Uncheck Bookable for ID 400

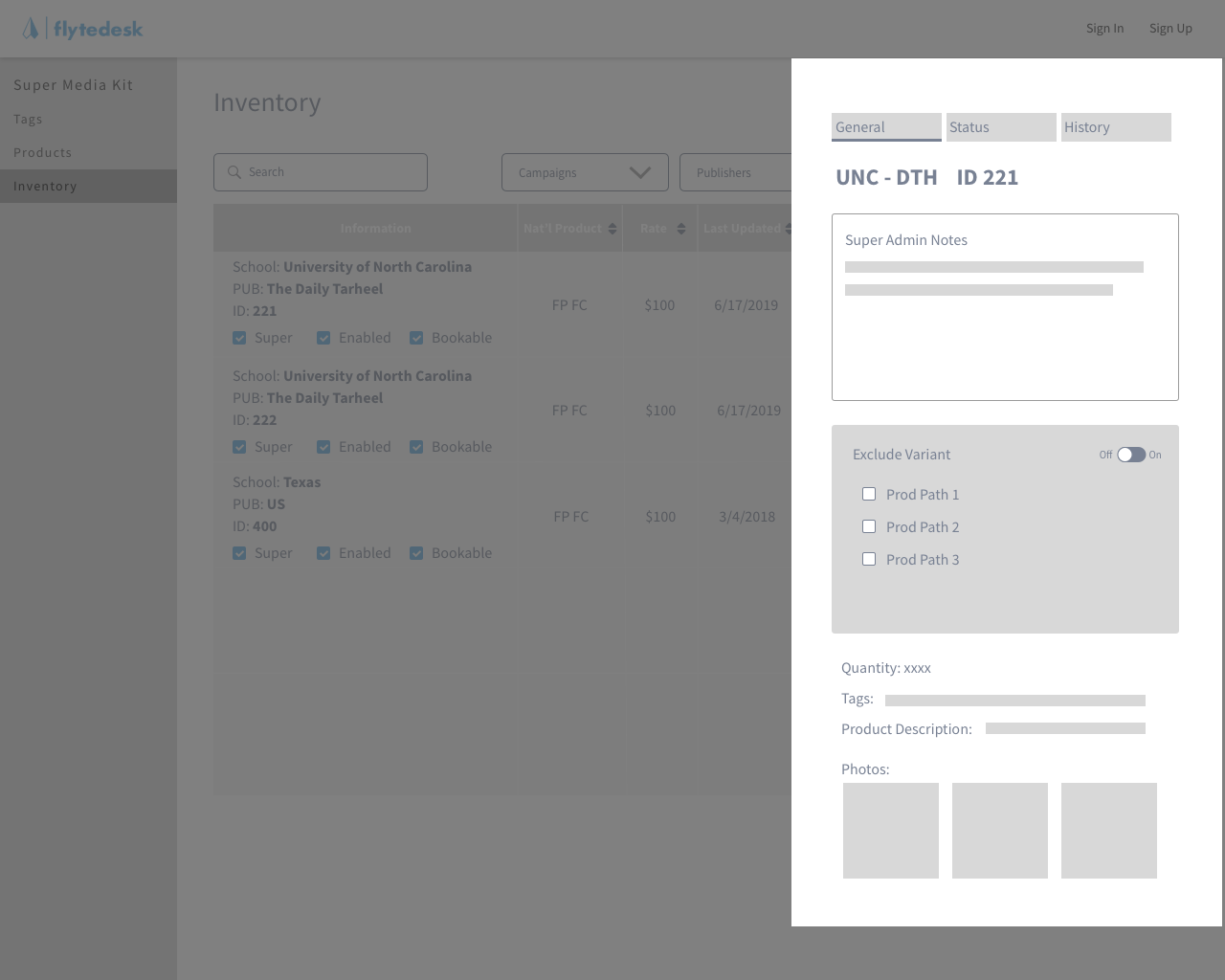[x=416, y=553]
